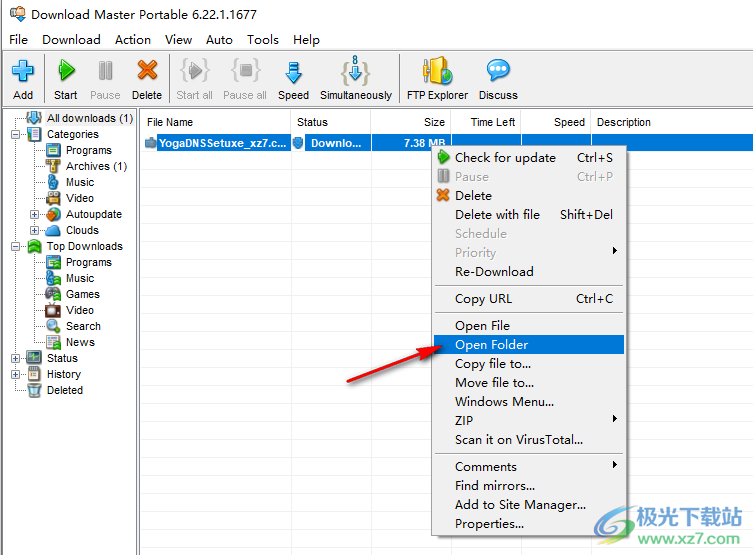Choose Properties... in context menu
Screen dimensions: 753x555
529,524
